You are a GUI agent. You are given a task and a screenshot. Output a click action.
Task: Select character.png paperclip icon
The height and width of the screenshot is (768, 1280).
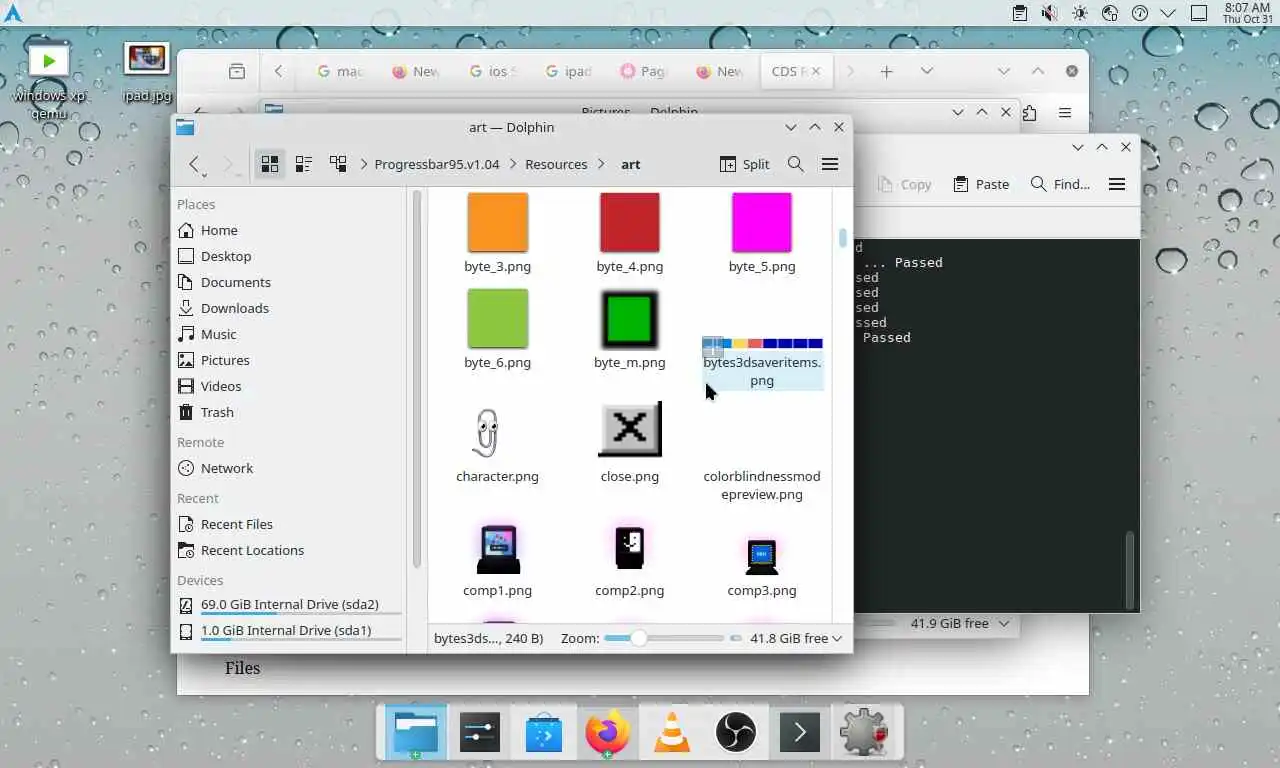click(488, 432)
